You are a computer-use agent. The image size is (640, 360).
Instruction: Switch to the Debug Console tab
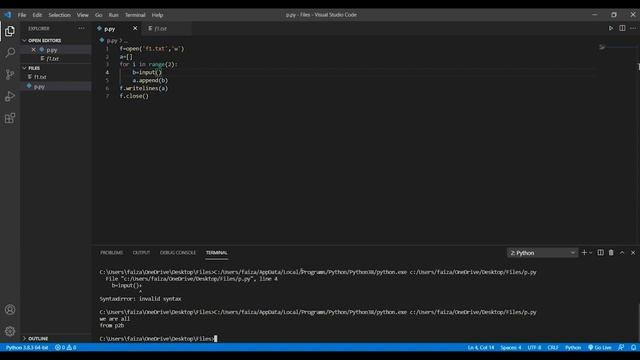pos(178,253)
